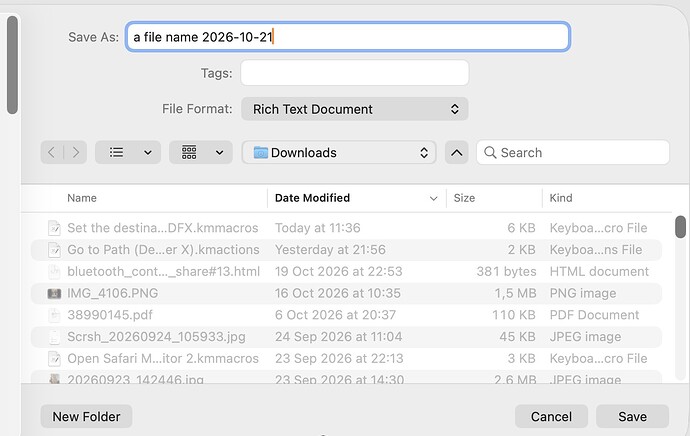
Task: Click the Save button
Action: tap(632, 416)
